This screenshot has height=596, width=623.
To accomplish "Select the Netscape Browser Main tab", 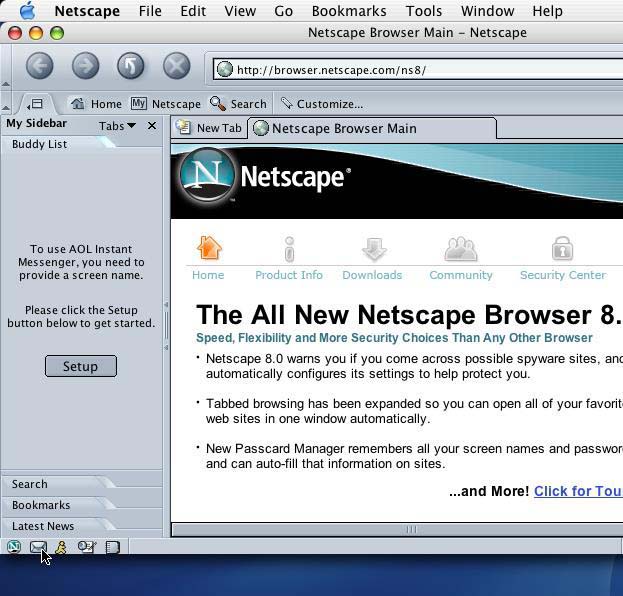I will 372,128.
